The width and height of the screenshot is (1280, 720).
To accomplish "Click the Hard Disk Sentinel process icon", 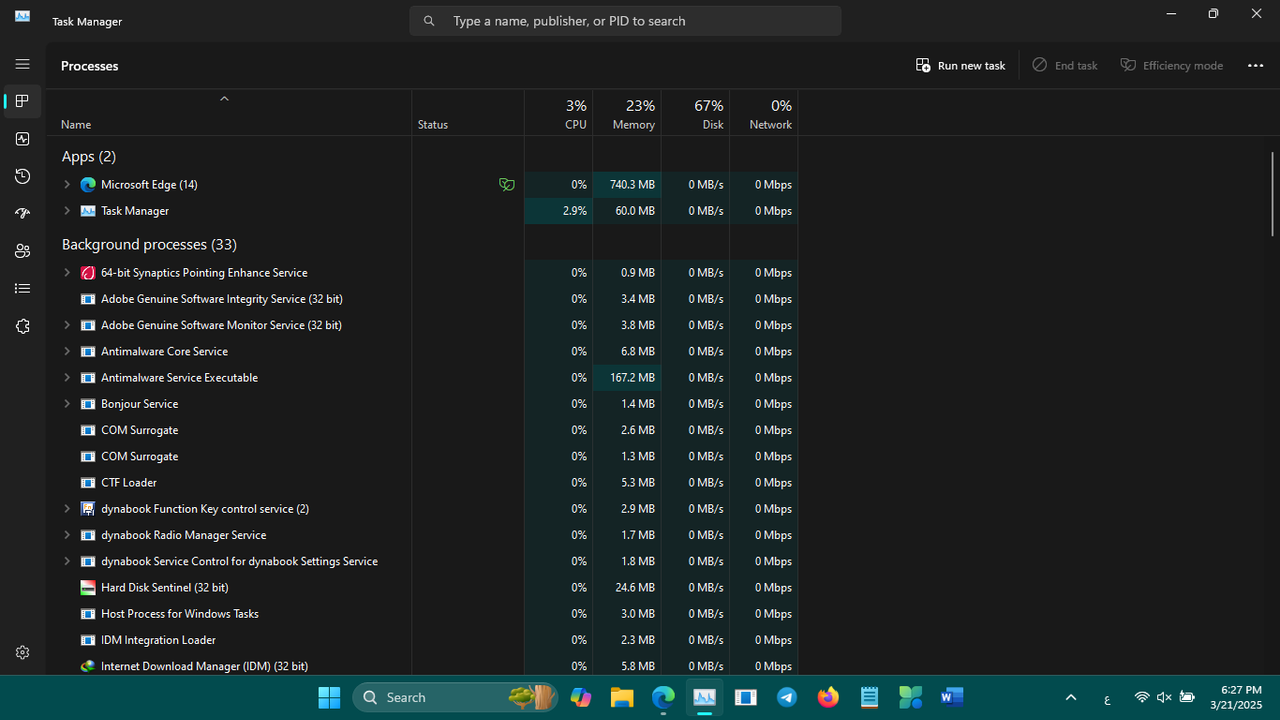I will [88, 587].
